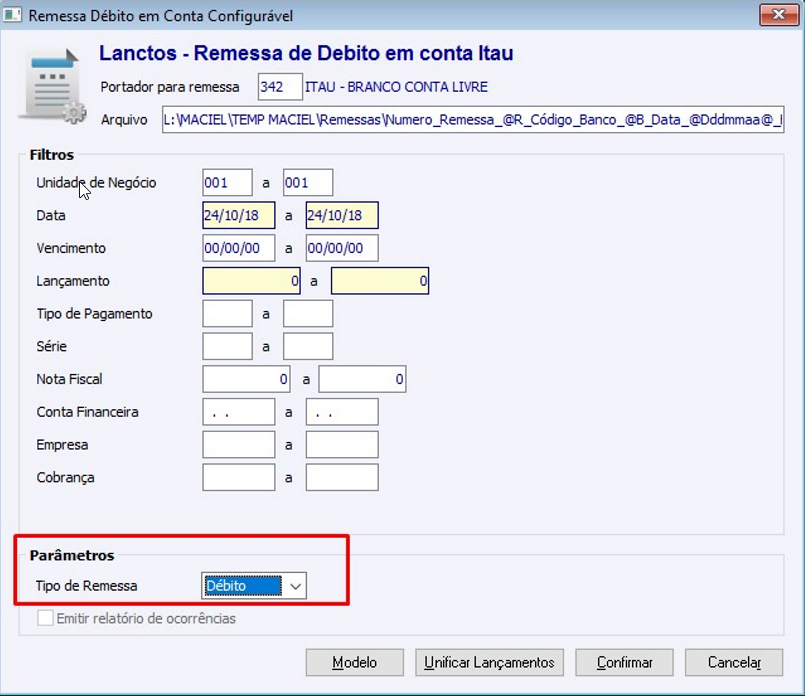Viewport: 805px width, 696px height.
Task: Click the starting Data field 24/10/18
Action: pyautogui.click(x=239, y=216)
